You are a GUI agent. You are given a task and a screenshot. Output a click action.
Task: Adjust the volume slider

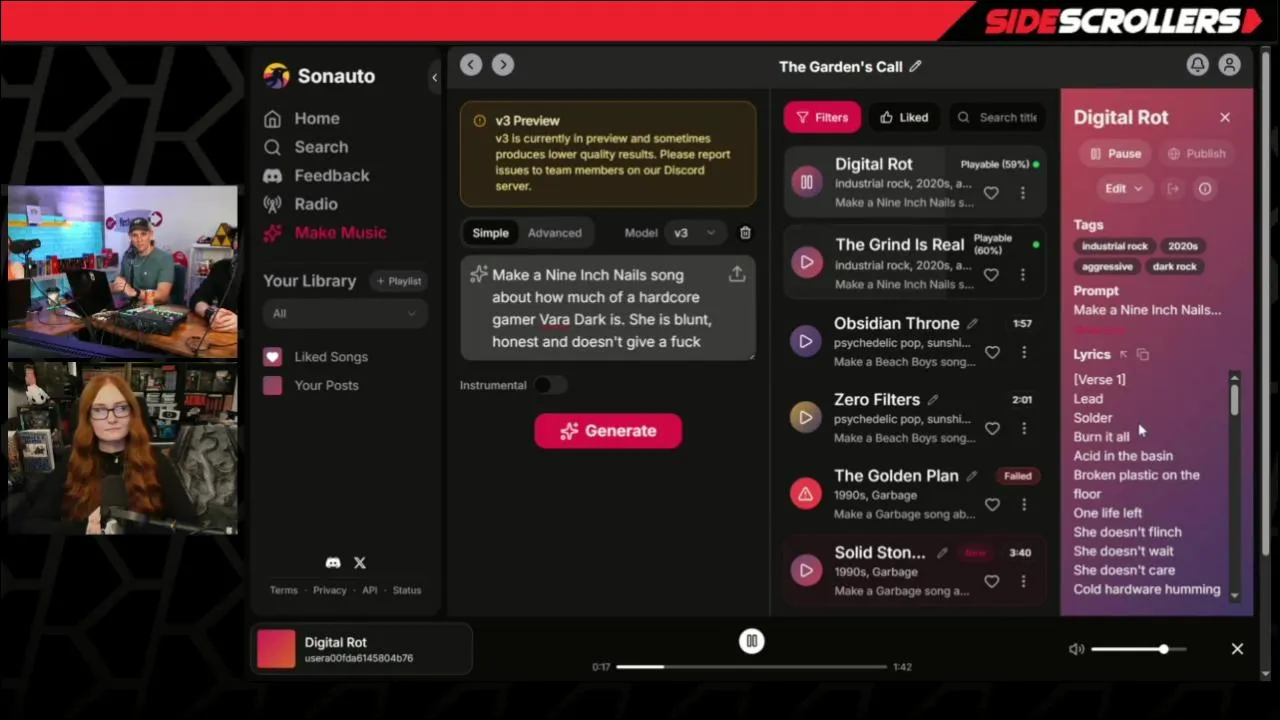tap(1138, 649)
